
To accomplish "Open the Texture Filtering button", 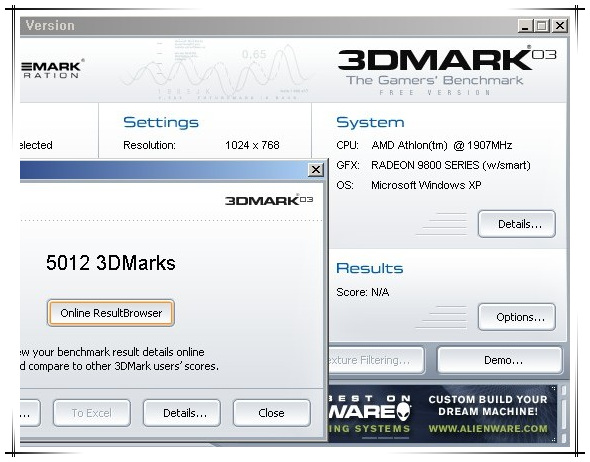I will [376, 360].
